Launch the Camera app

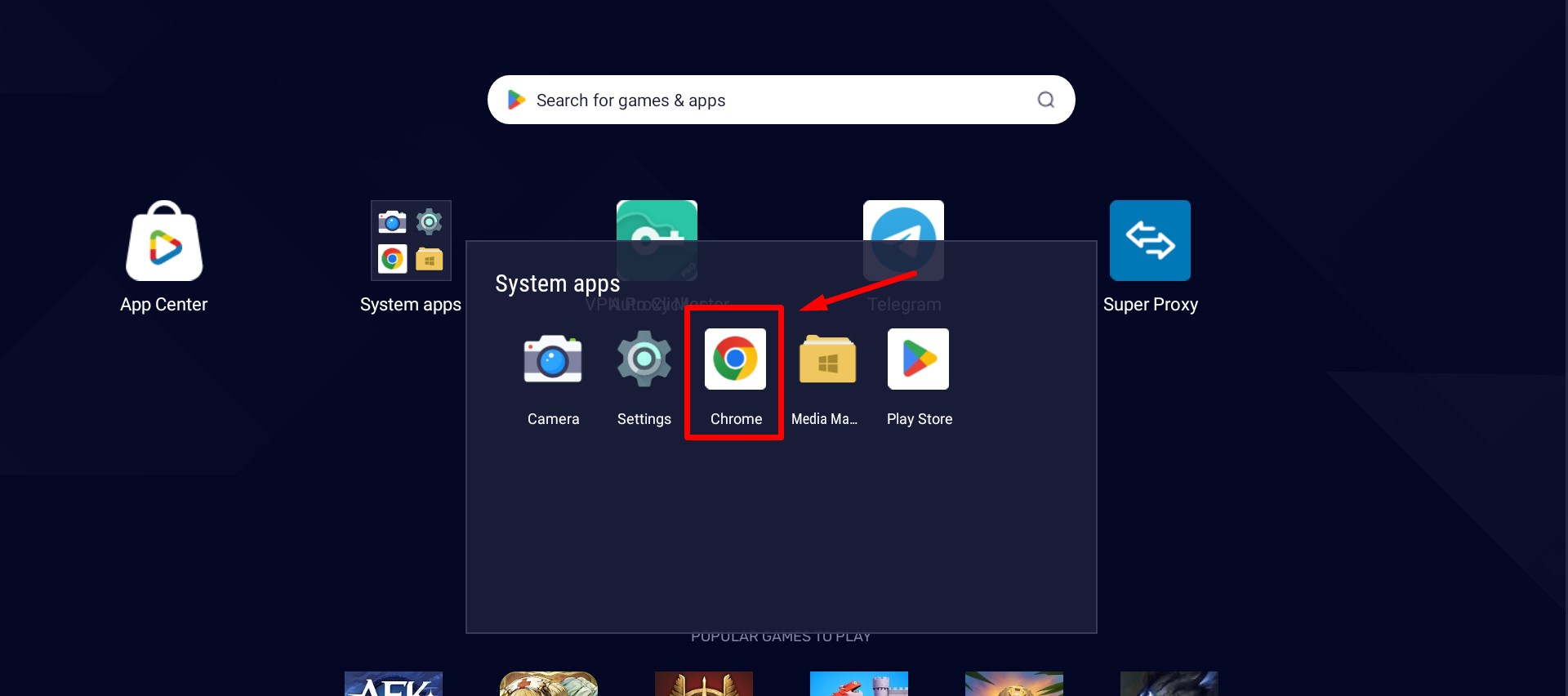(553, 359)
